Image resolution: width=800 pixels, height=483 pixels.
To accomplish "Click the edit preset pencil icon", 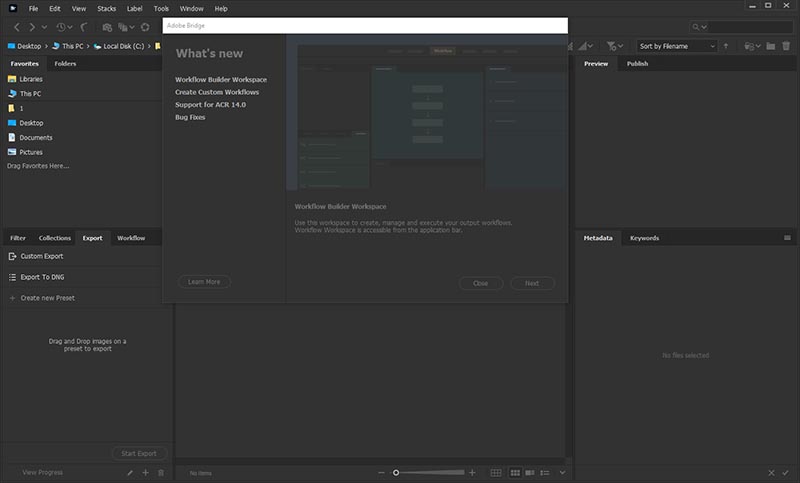I will [130, 473].
